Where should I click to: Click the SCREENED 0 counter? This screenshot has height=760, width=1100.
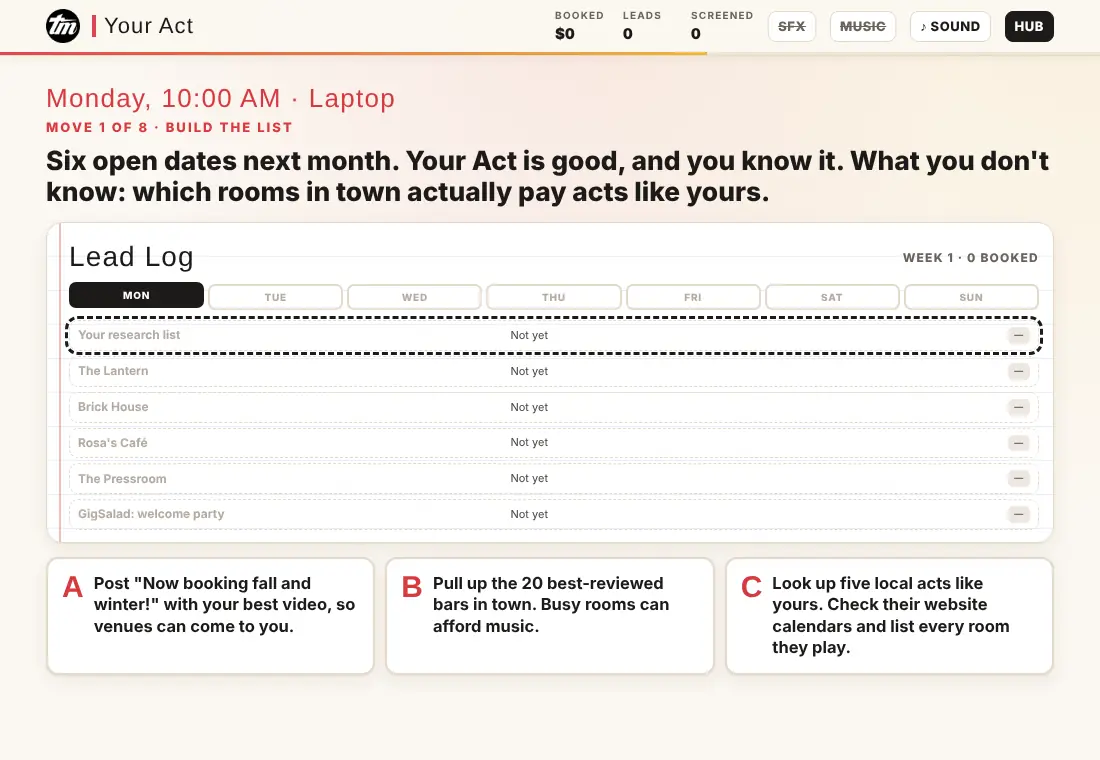721,26
